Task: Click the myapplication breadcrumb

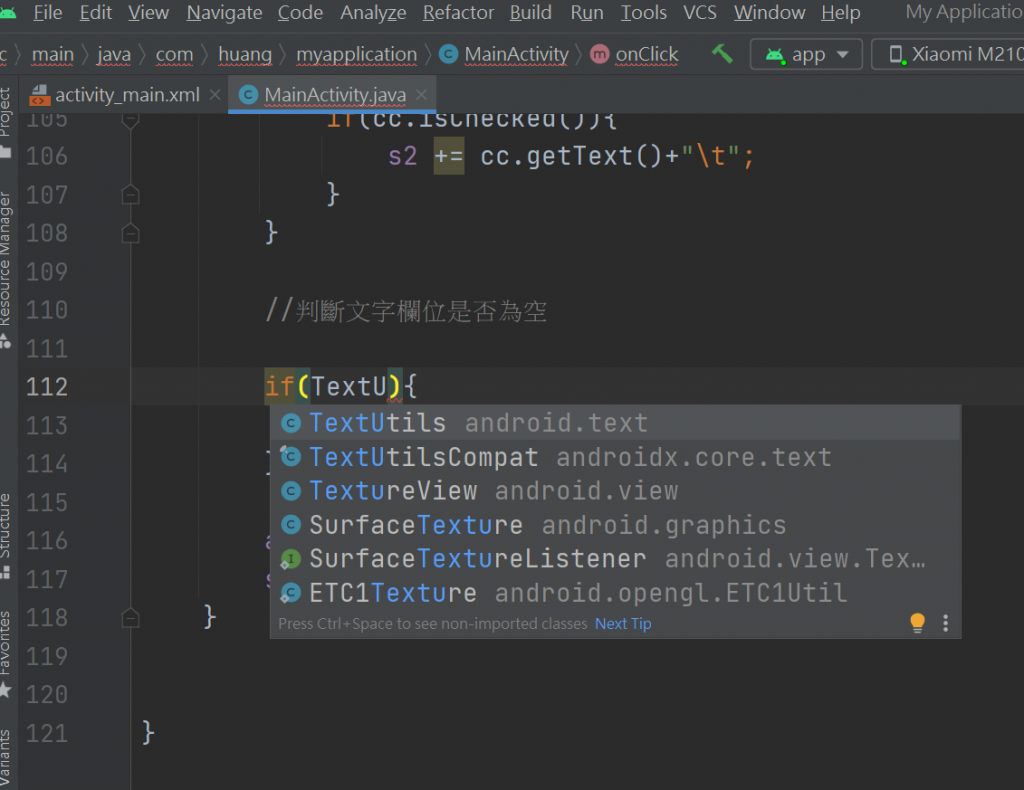Action: coord(357,54)
